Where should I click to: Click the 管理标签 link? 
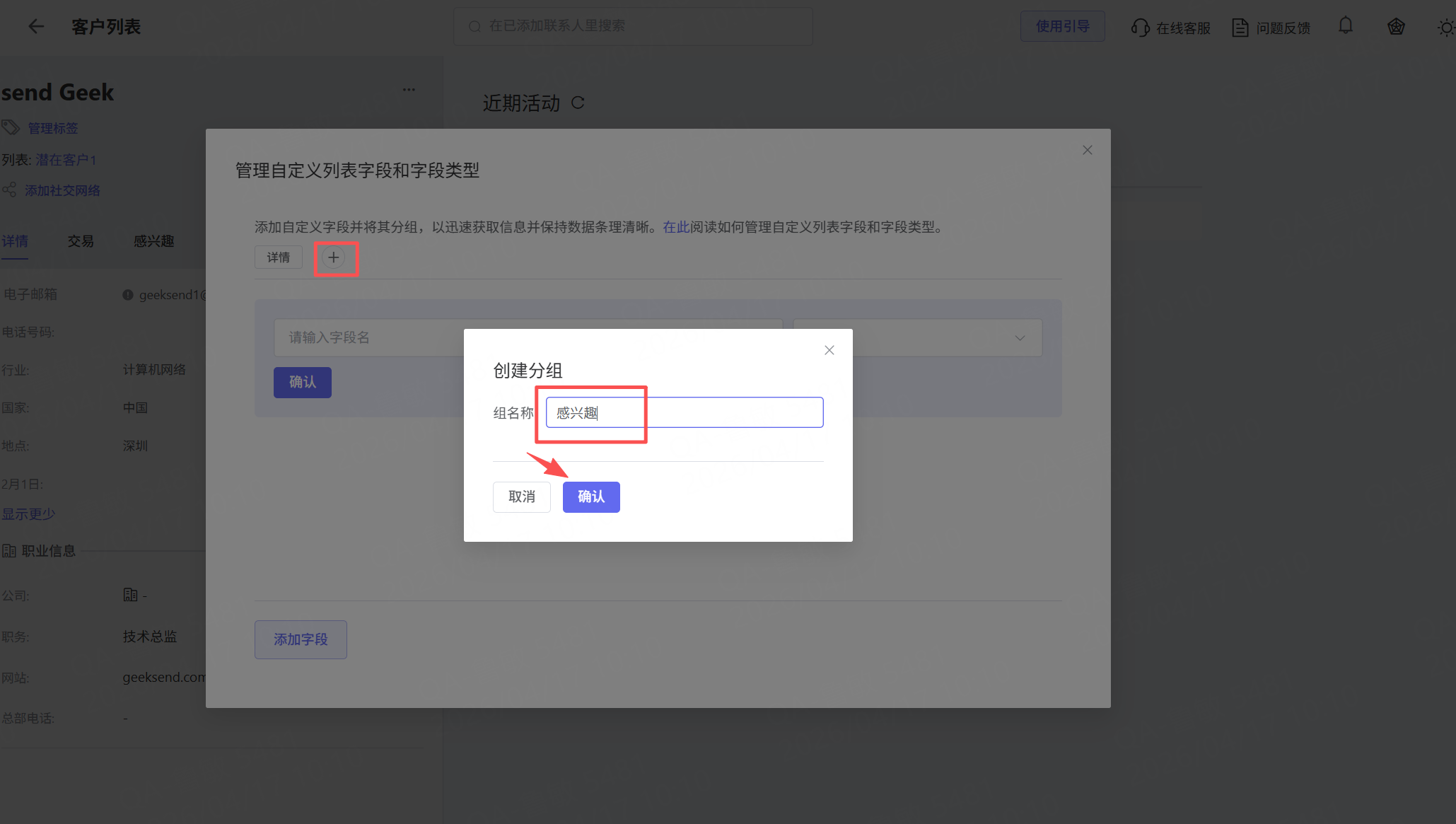point(52,128)
